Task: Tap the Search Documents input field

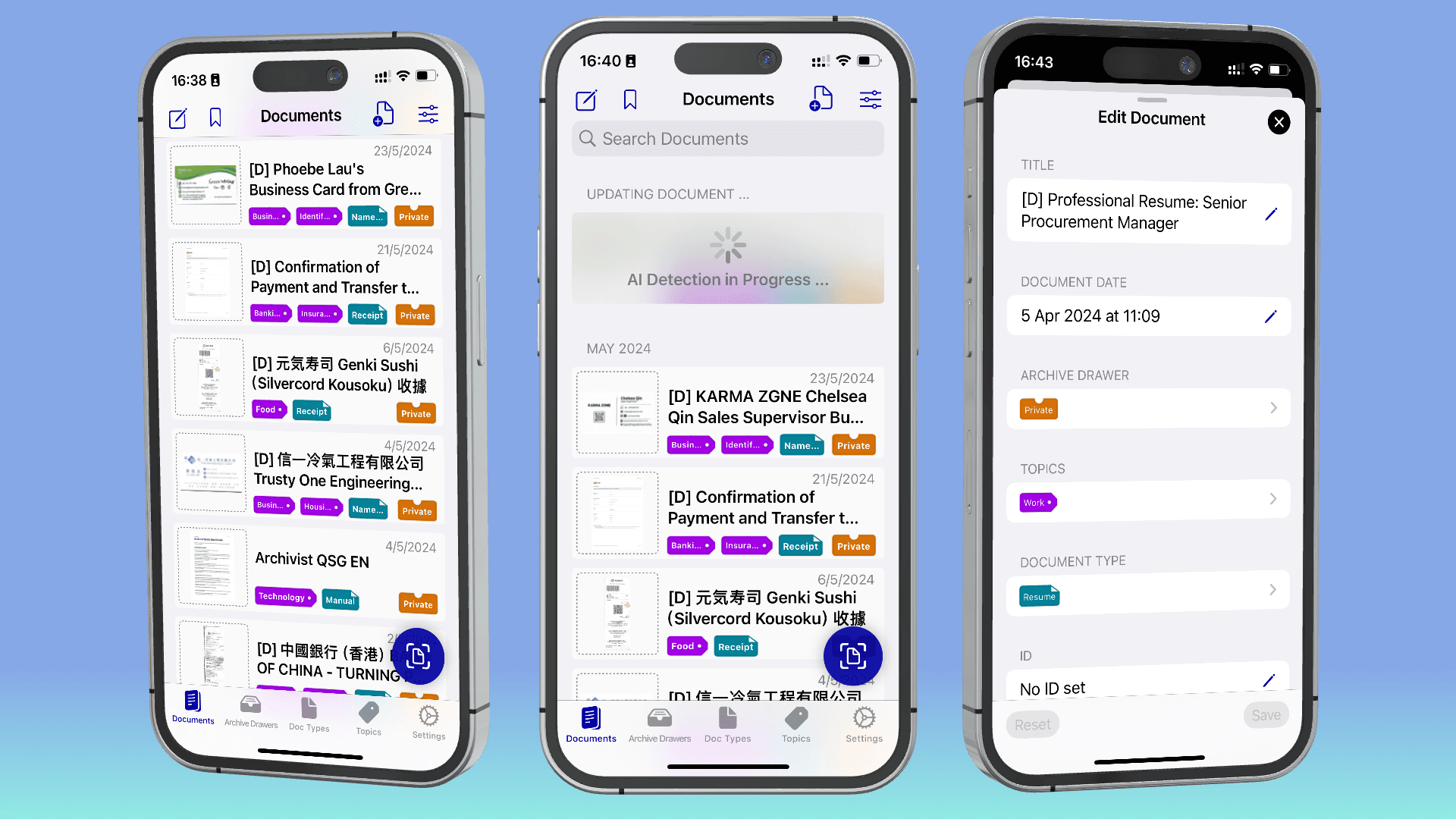Action: (727, 138)
